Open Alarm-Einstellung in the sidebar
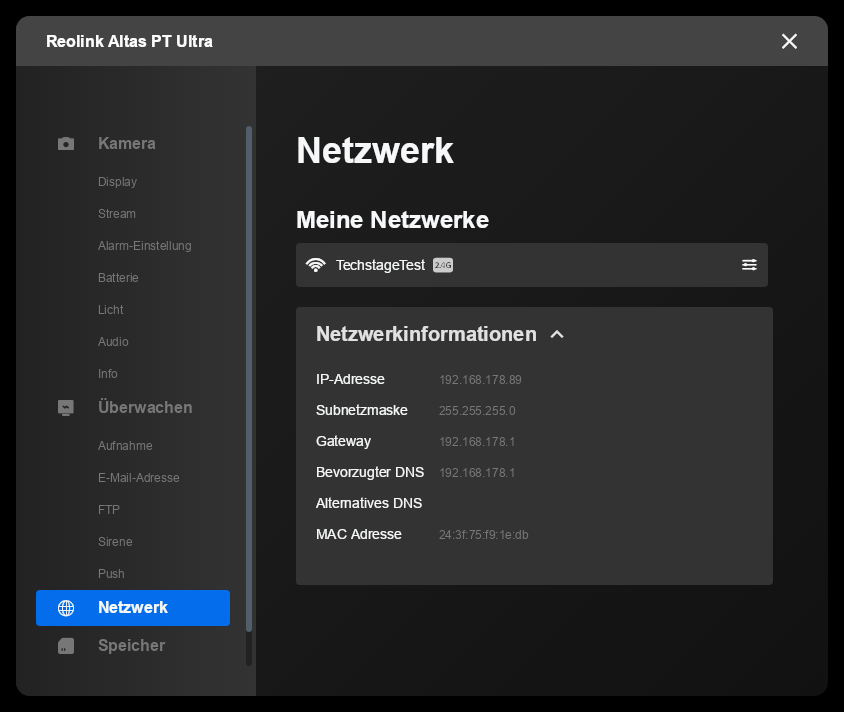The width and height of the screenshot is (844, 712). 144,246
